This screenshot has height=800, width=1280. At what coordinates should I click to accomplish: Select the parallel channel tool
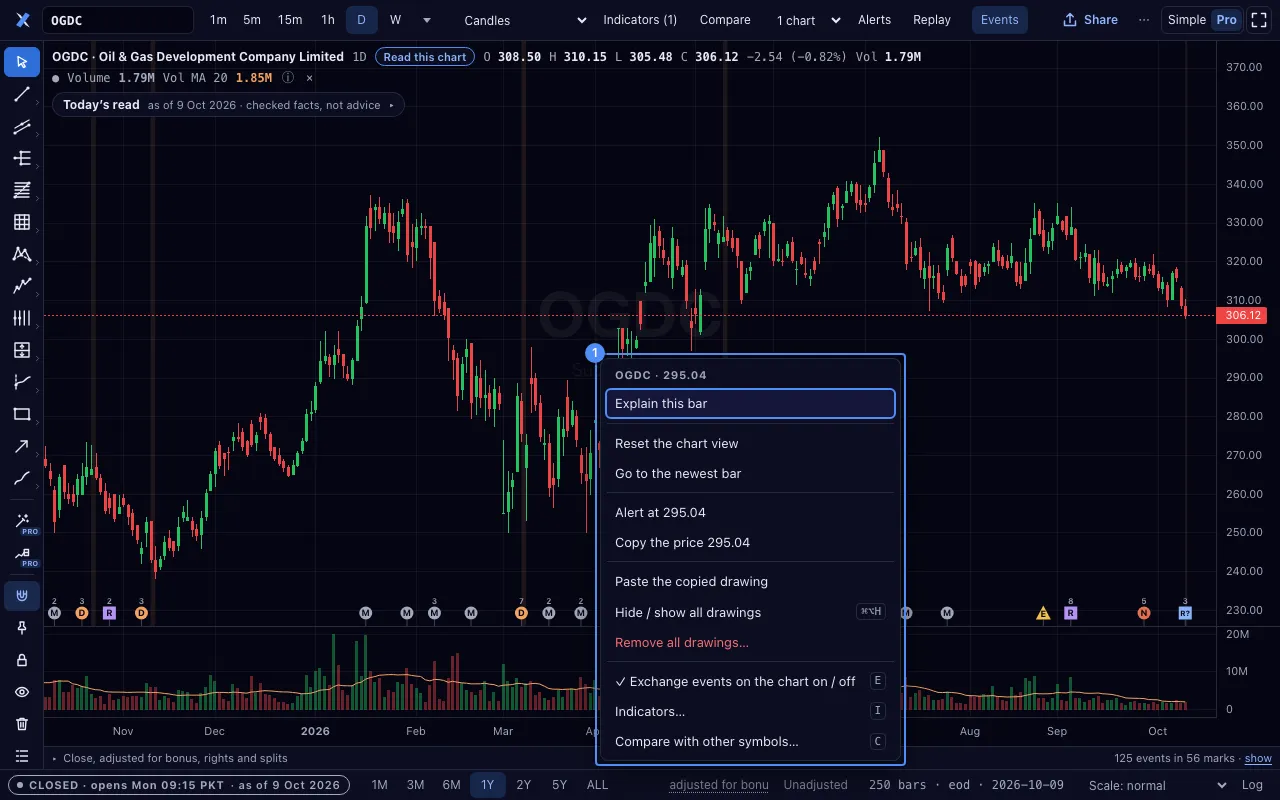tap(22, 126)
